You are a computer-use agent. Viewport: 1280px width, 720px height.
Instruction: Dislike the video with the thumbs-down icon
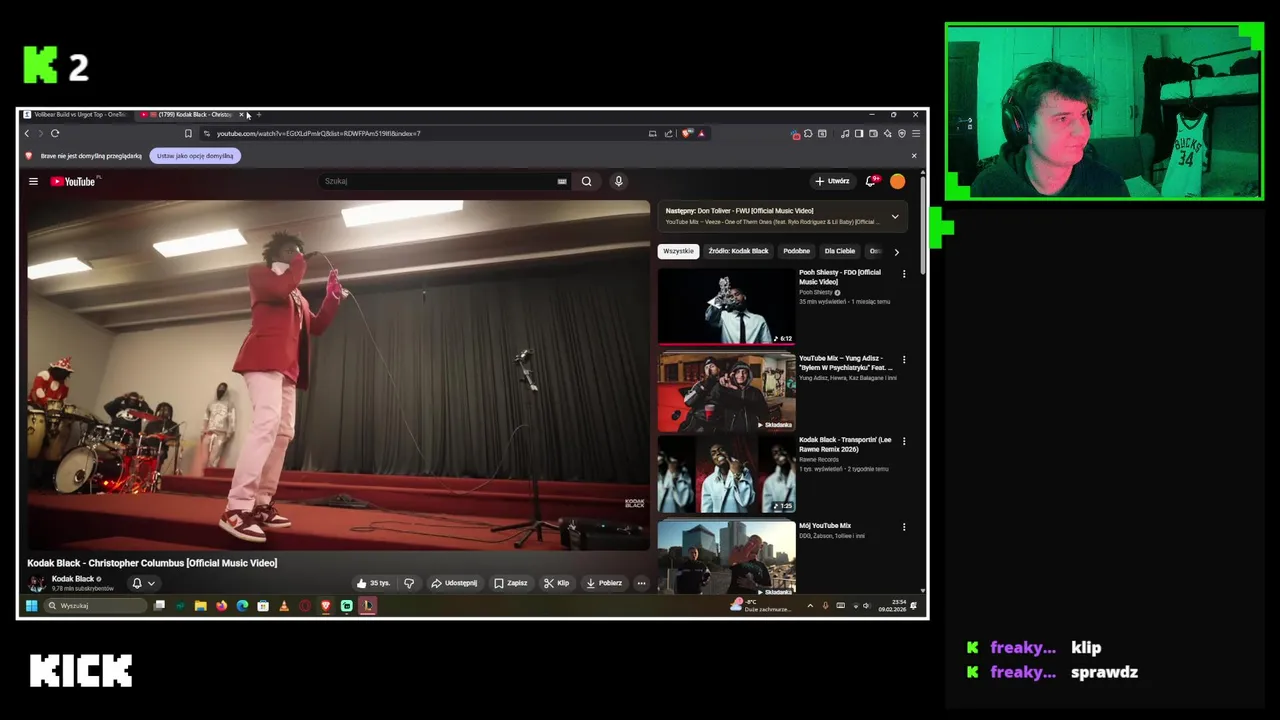tap(408, 583)
